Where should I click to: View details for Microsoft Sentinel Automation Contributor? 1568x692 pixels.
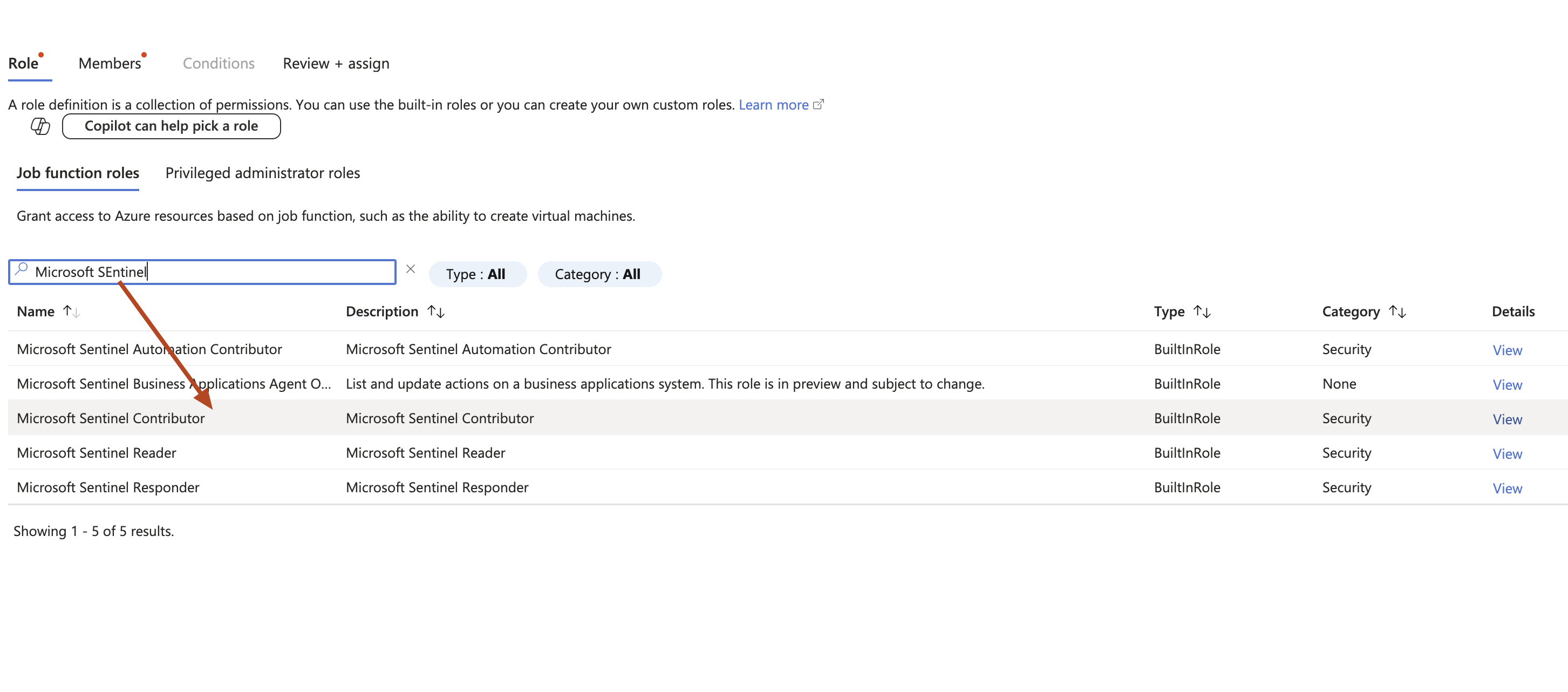(1506, 350)
